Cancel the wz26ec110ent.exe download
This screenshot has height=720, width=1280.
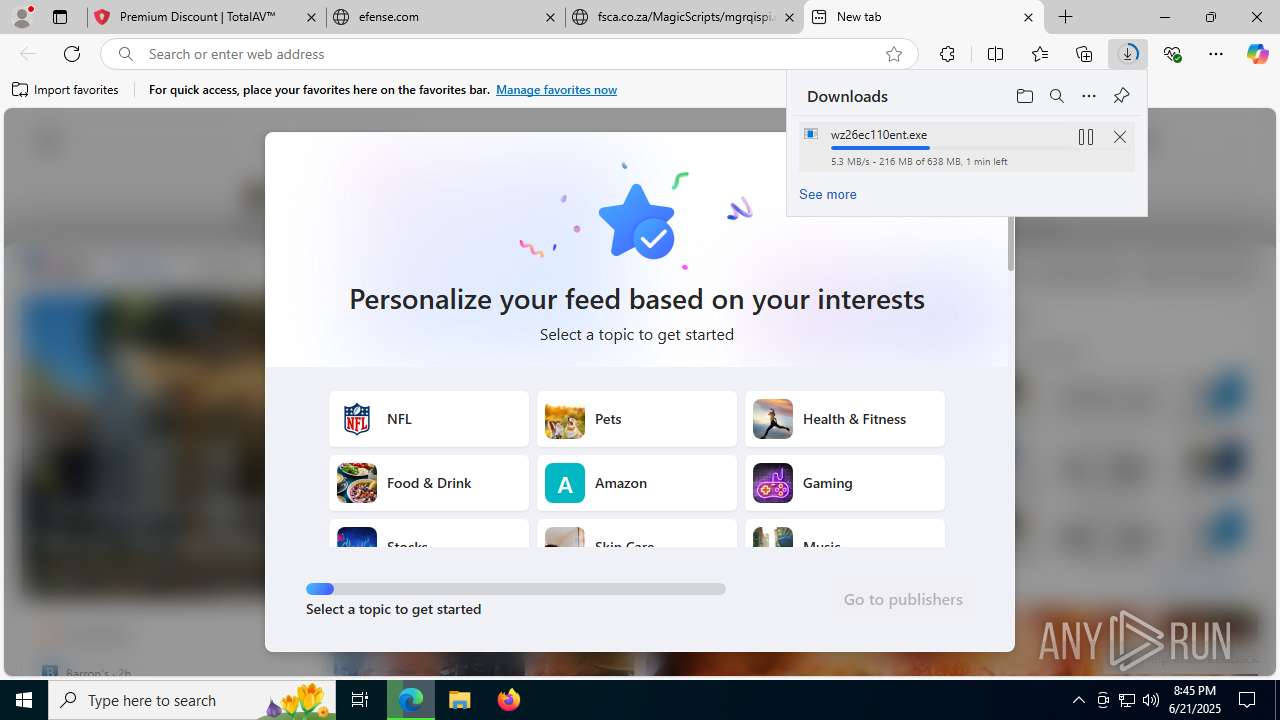pos(1120,137)
